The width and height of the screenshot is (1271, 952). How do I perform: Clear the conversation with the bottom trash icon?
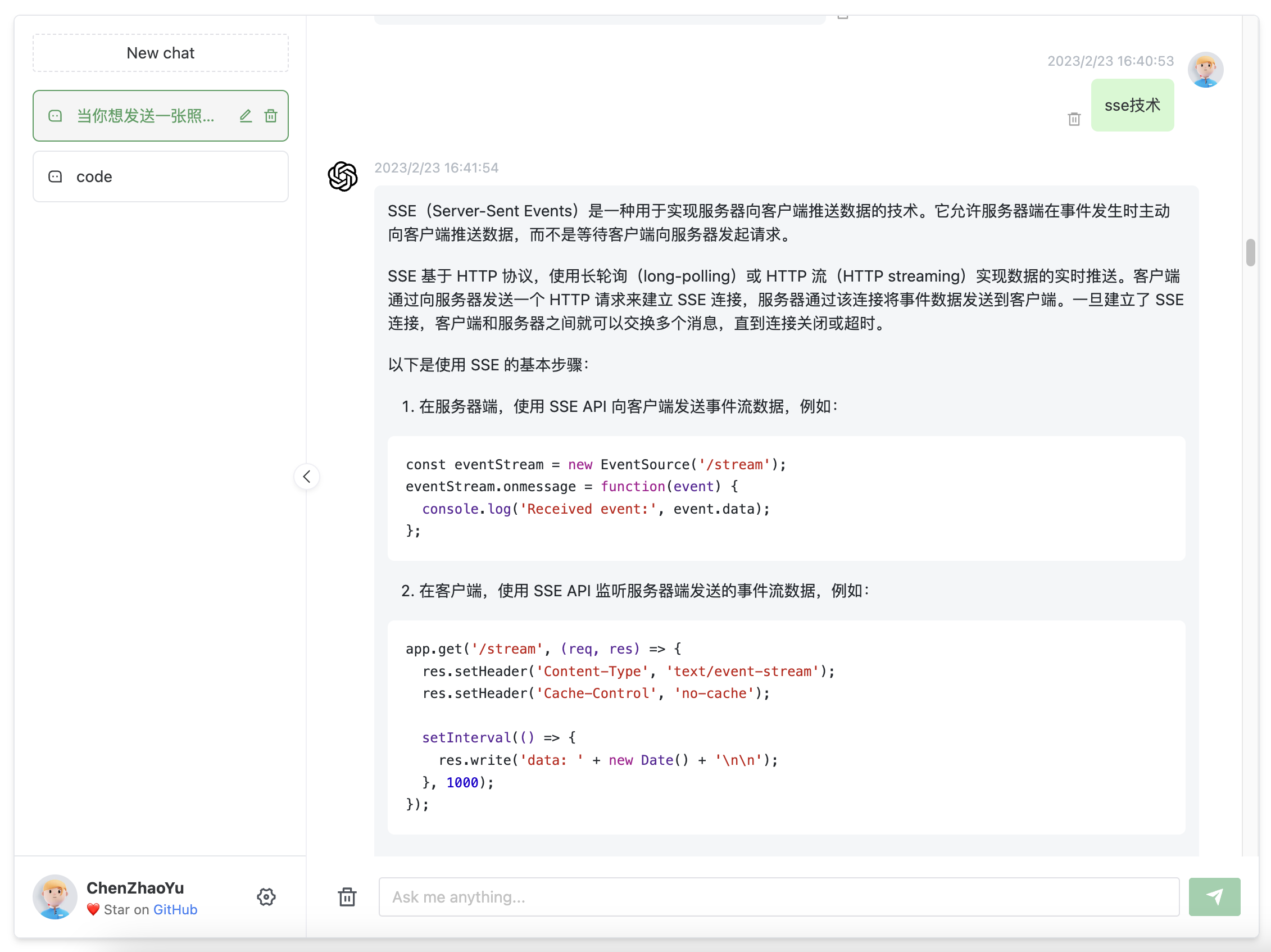click(347, 897)
